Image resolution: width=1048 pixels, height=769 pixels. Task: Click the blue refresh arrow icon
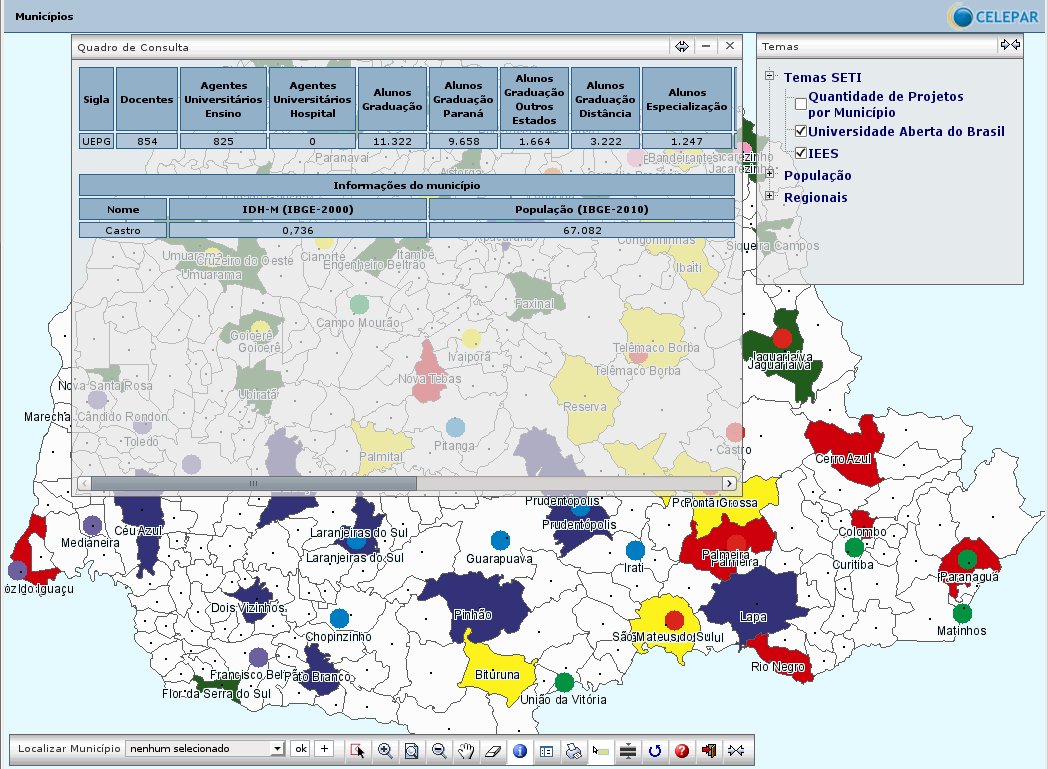(x=655, y=749)
